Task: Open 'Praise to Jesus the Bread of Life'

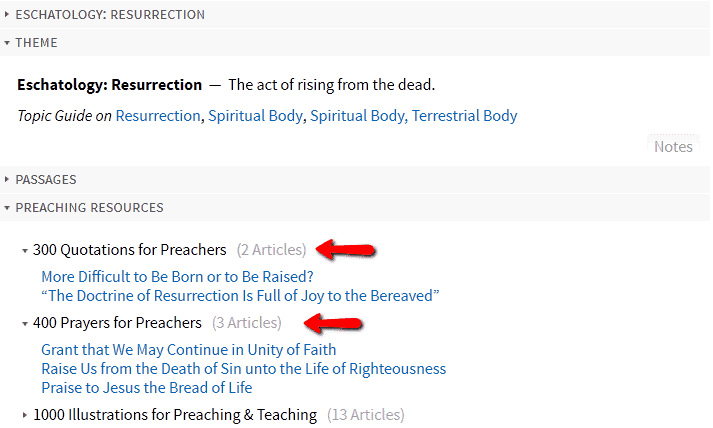Action: [146, 388]
